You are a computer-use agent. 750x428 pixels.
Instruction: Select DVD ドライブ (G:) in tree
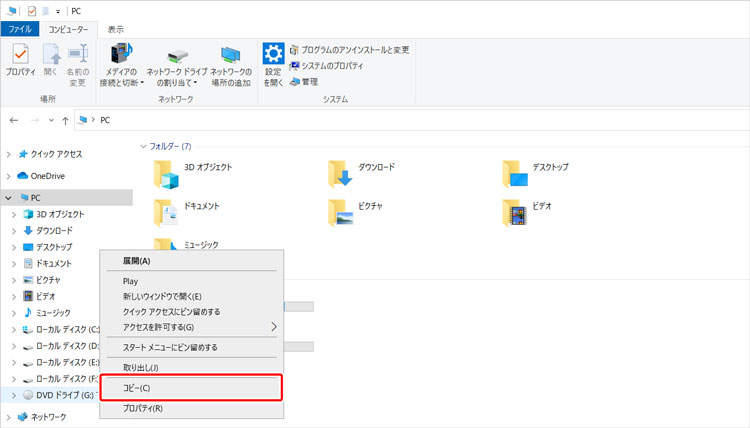coord(58,395)
